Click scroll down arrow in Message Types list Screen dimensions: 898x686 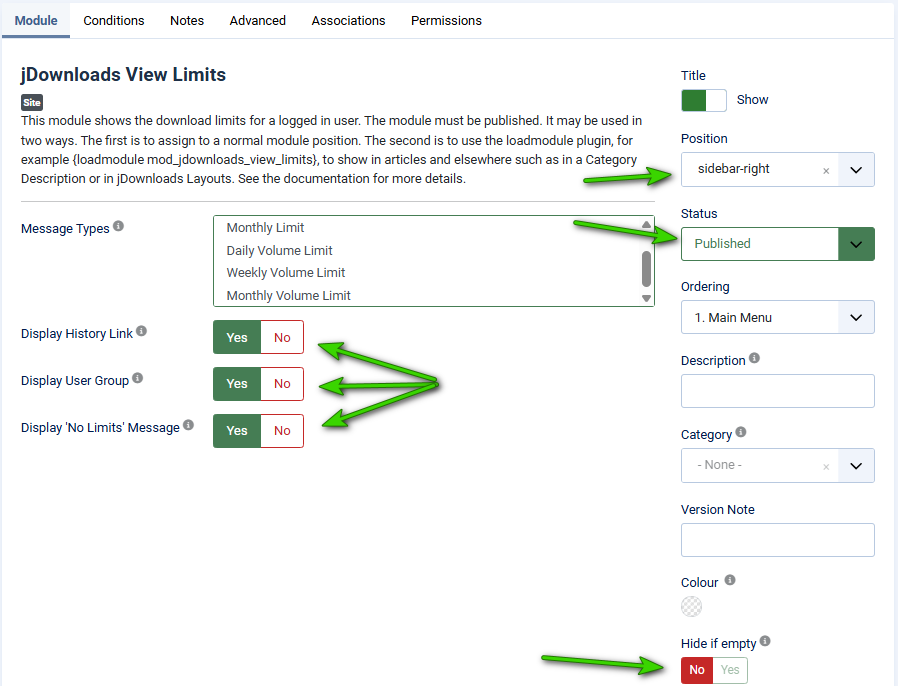click(x=646, y=298)
